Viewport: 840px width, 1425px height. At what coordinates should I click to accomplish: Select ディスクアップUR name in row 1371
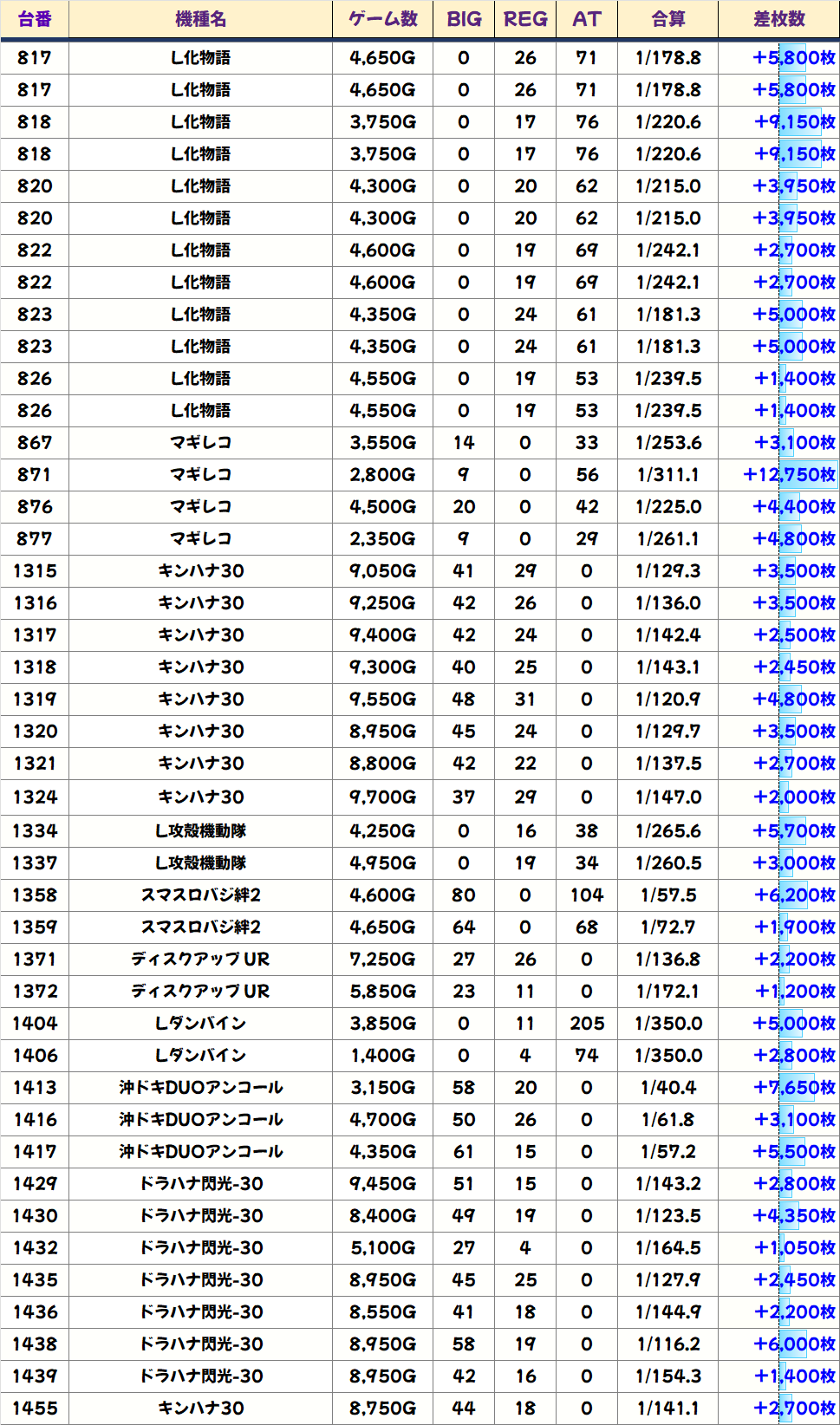200,960
